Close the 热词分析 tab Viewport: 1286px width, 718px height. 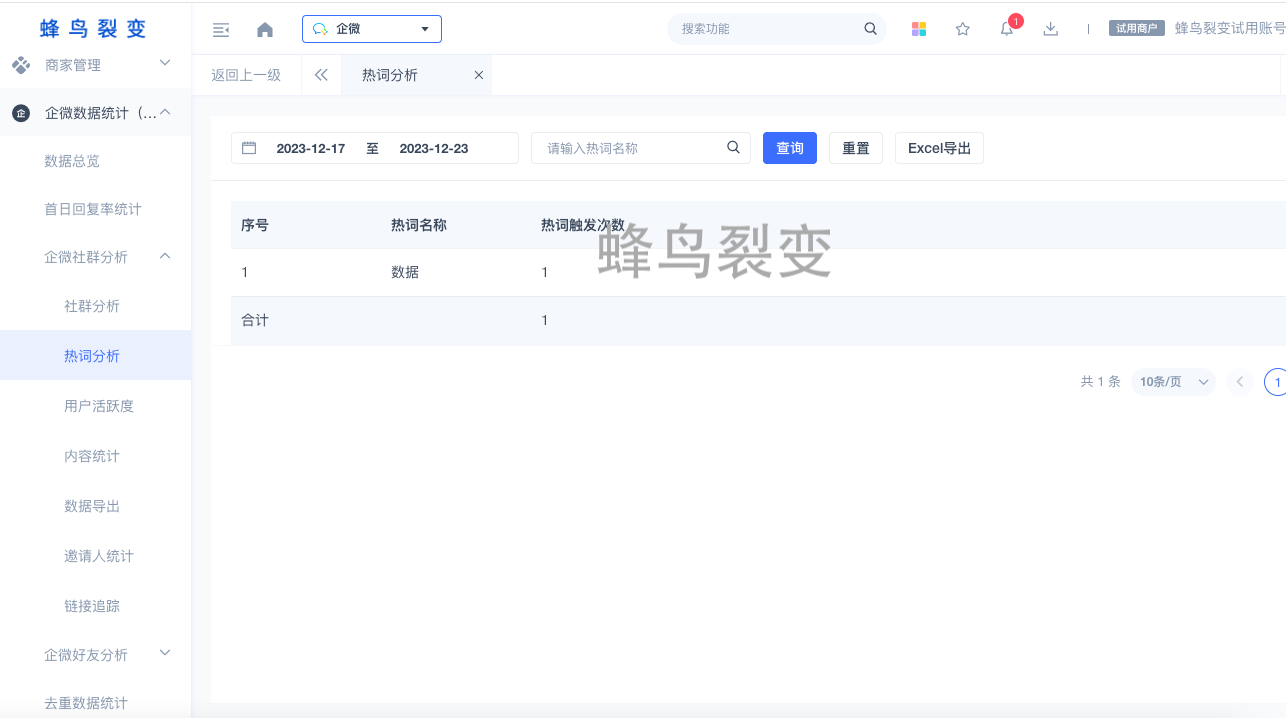point(478,75)
